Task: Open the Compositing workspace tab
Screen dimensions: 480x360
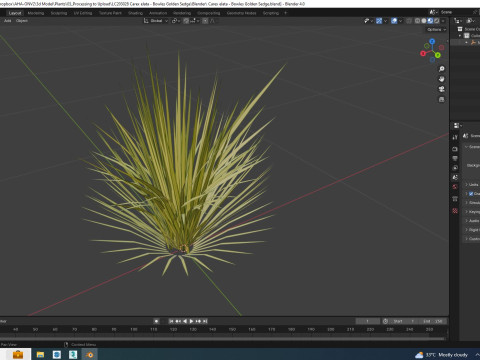Action: tap(209, 13)
